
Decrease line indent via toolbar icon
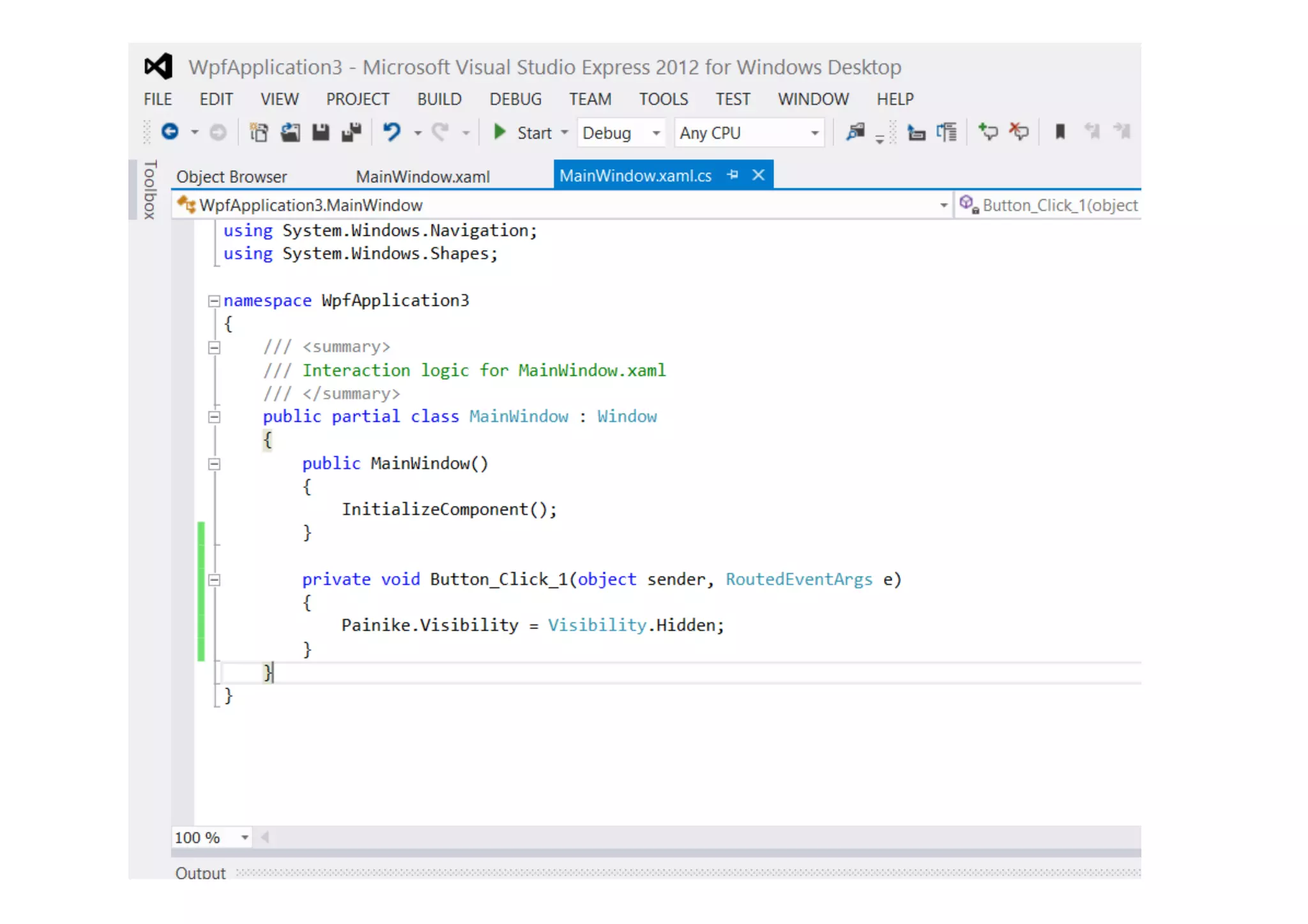(916, 132)
